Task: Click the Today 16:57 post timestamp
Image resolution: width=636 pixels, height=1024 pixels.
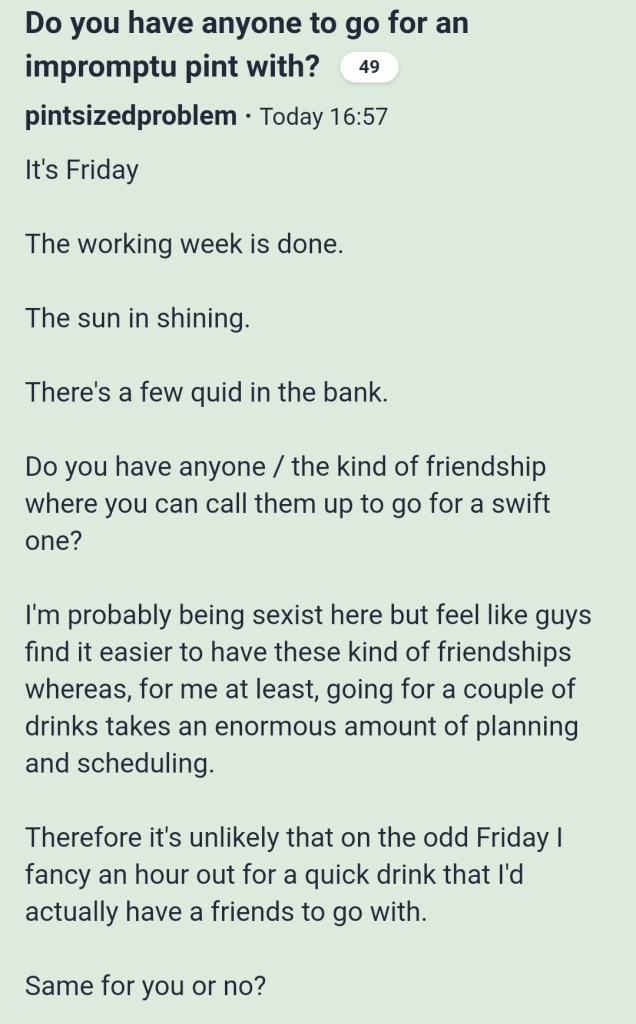Action: (323, 117)
